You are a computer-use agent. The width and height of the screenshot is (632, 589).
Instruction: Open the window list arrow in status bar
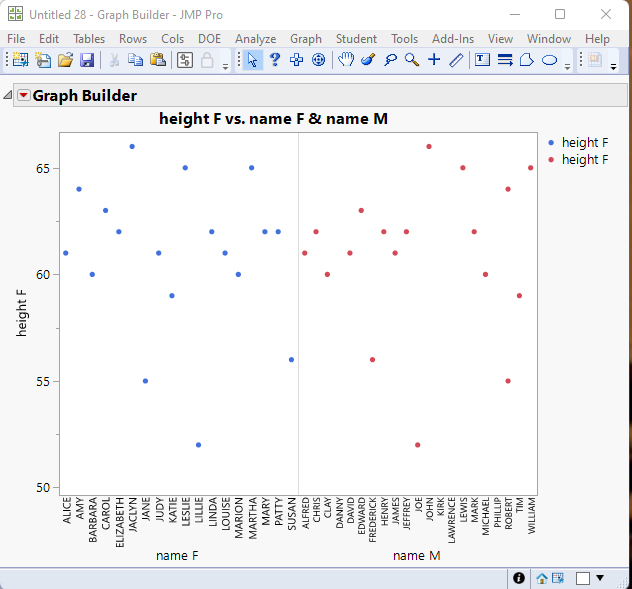click(x=600, y=578)
